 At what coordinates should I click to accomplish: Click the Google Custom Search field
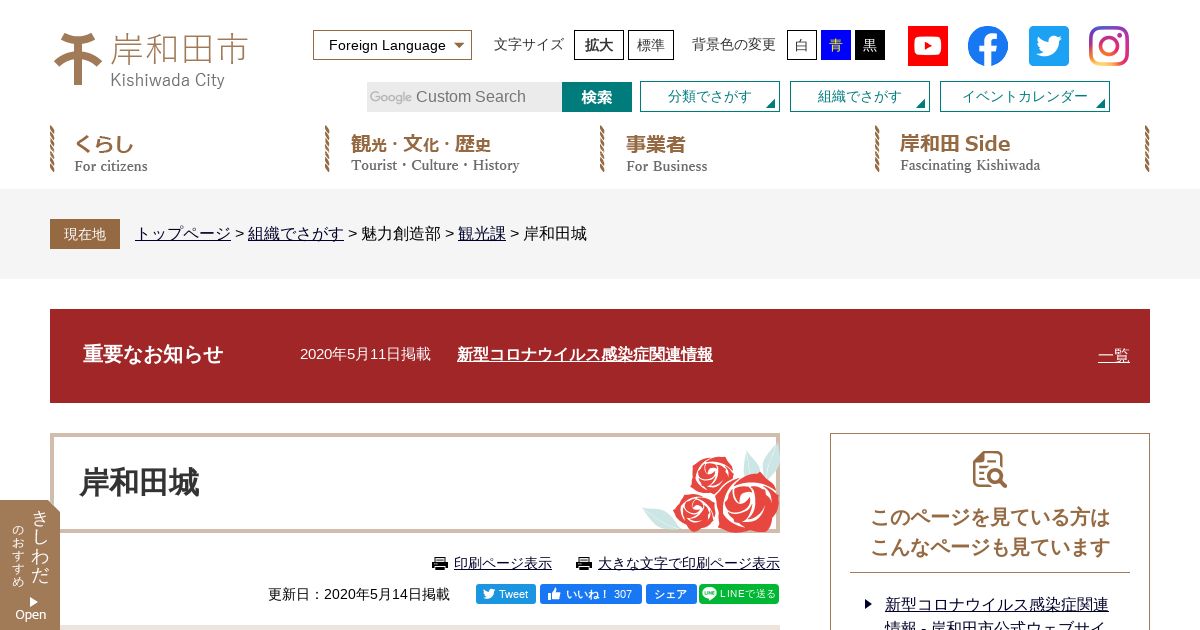coord(464,97)
